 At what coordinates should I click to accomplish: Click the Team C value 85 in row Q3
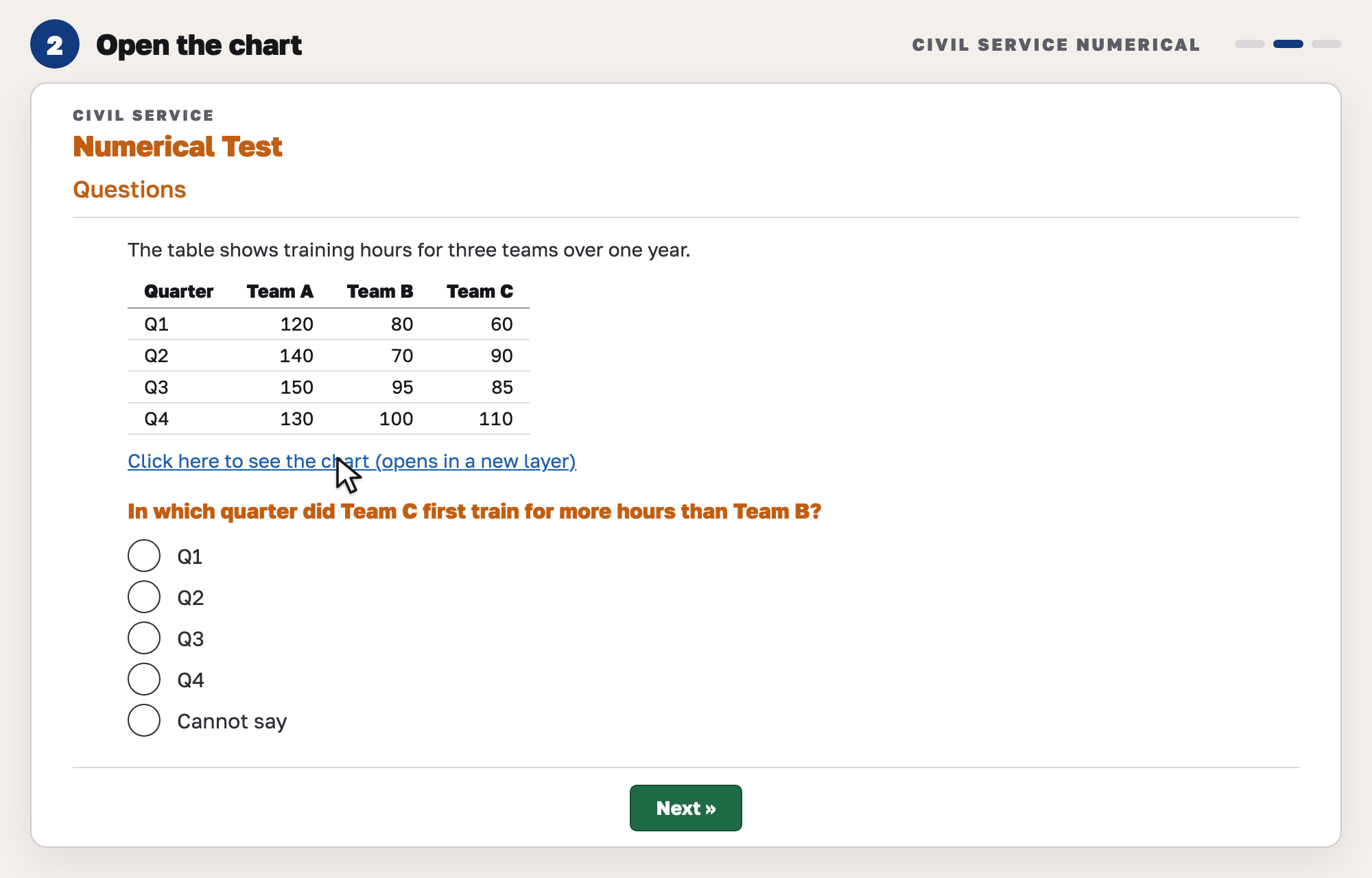click(x=501, y=387)
